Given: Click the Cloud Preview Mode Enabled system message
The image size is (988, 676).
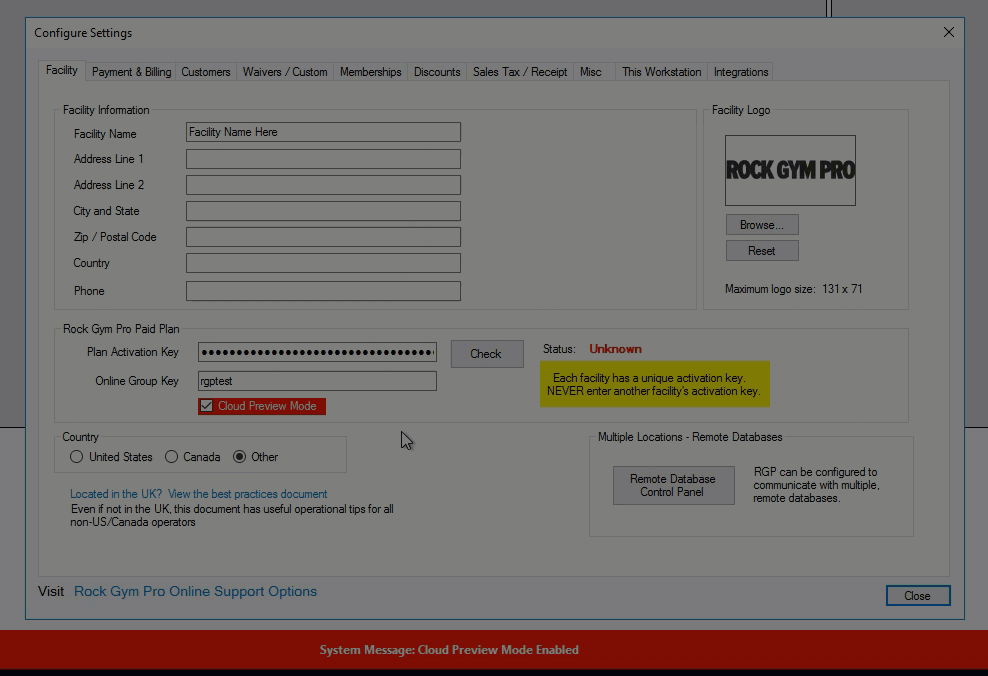Looking at the screenshot, I should (x=449, y=650).
